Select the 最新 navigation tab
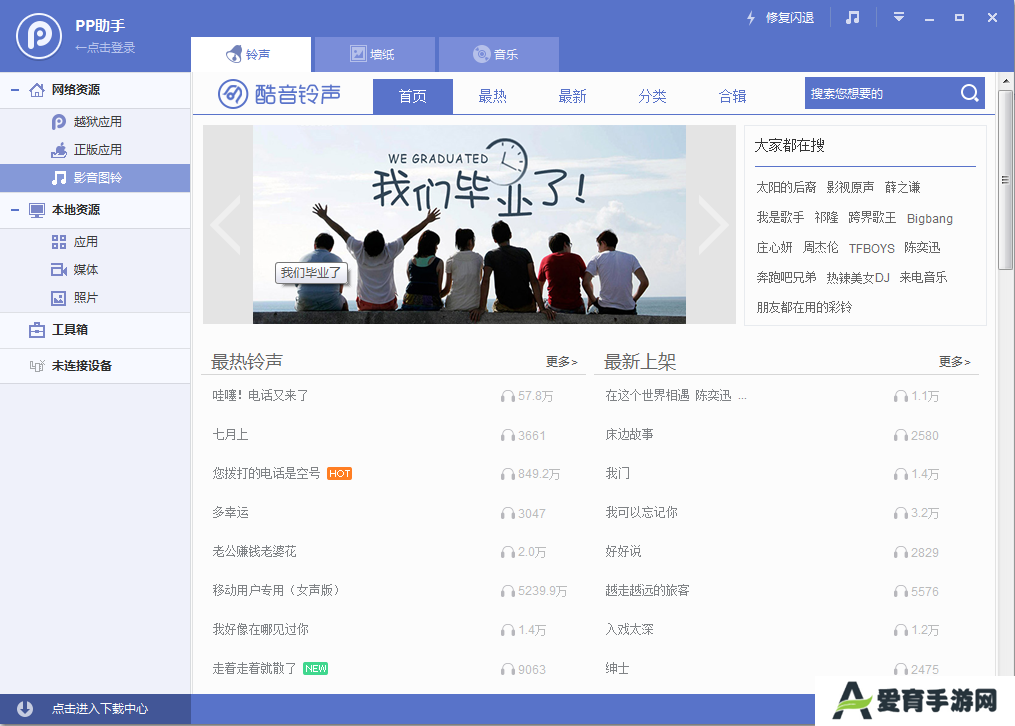Screen dimensions: 1015x726 point(572,96)
